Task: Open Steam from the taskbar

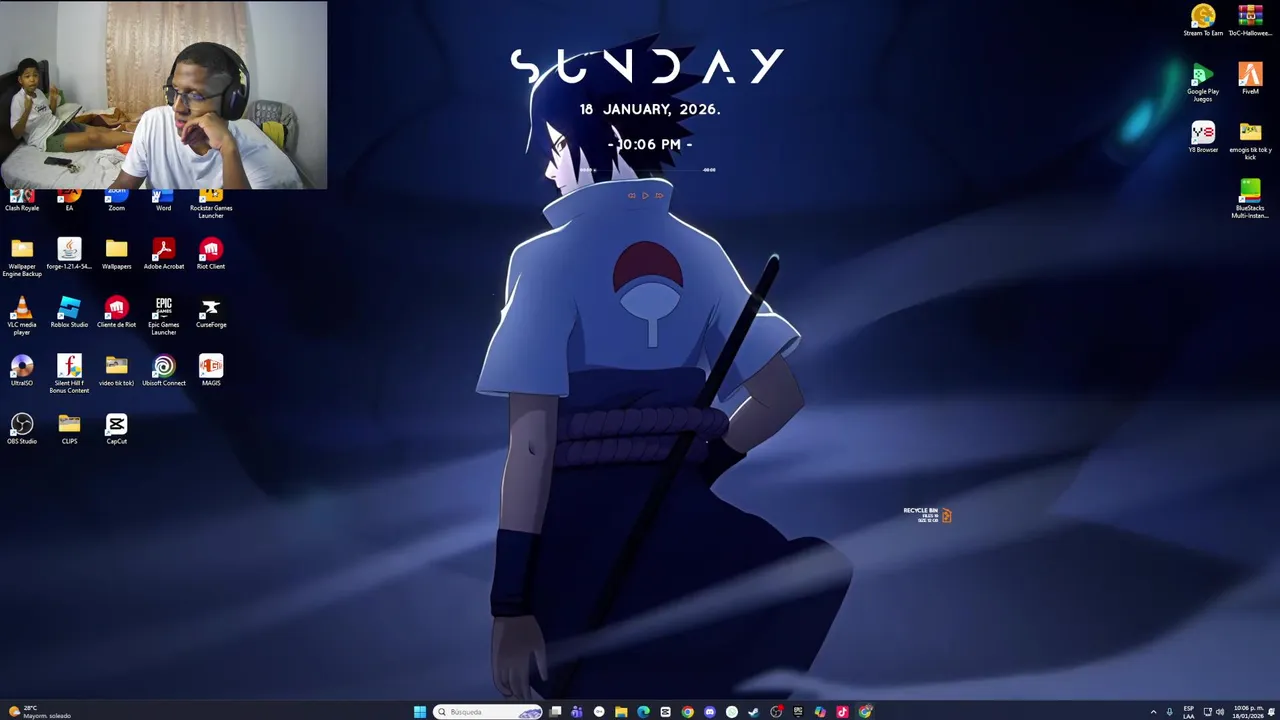Action: 753,712
